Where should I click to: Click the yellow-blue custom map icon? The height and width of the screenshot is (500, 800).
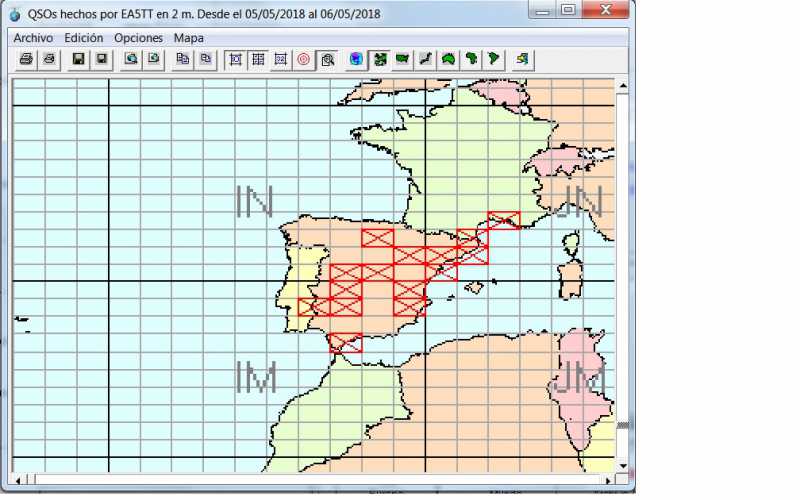(522, 59)
